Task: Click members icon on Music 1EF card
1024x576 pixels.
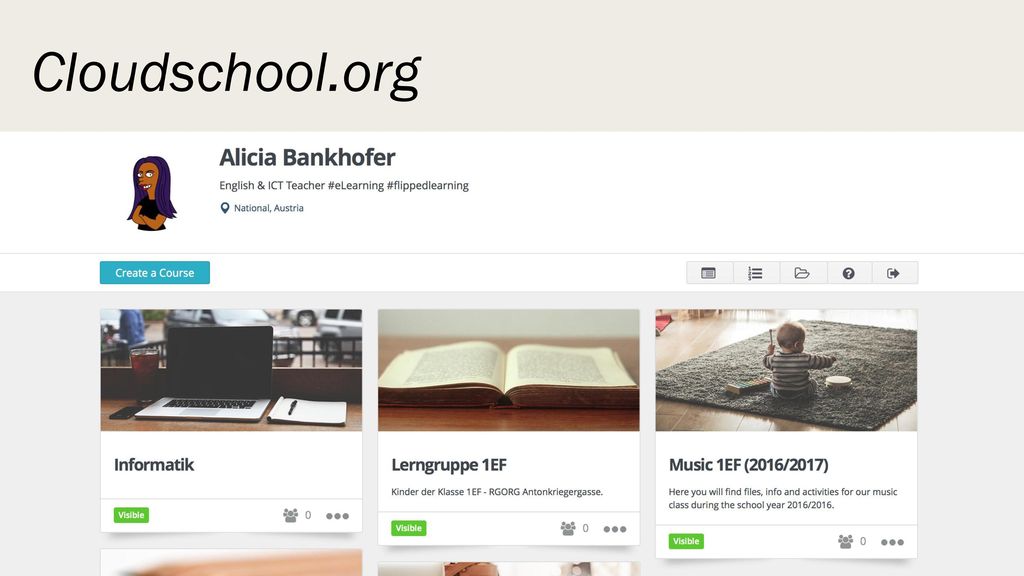Action: (x=846, y=541)
